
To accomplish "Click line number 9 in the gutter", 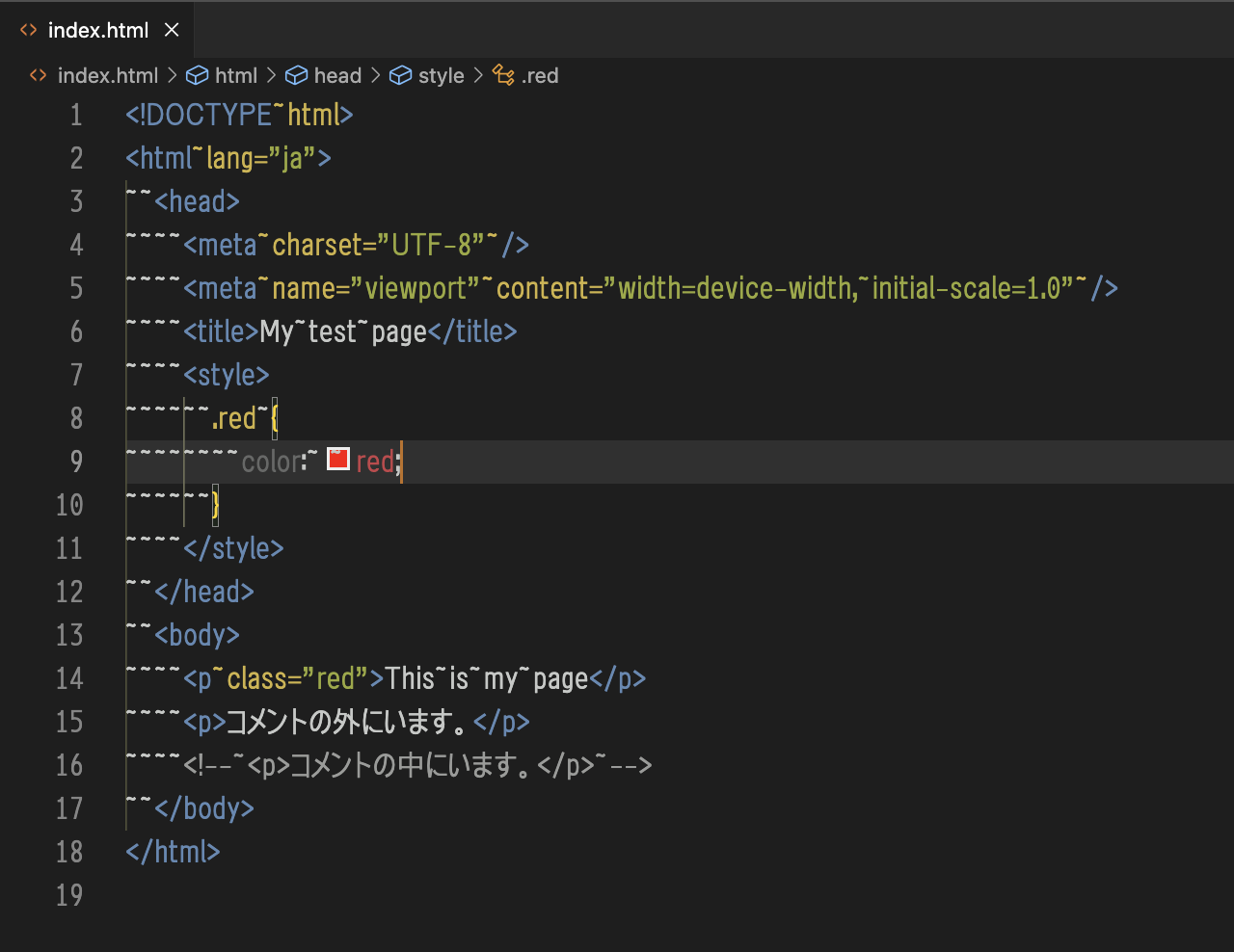I will tap(76, 462).
